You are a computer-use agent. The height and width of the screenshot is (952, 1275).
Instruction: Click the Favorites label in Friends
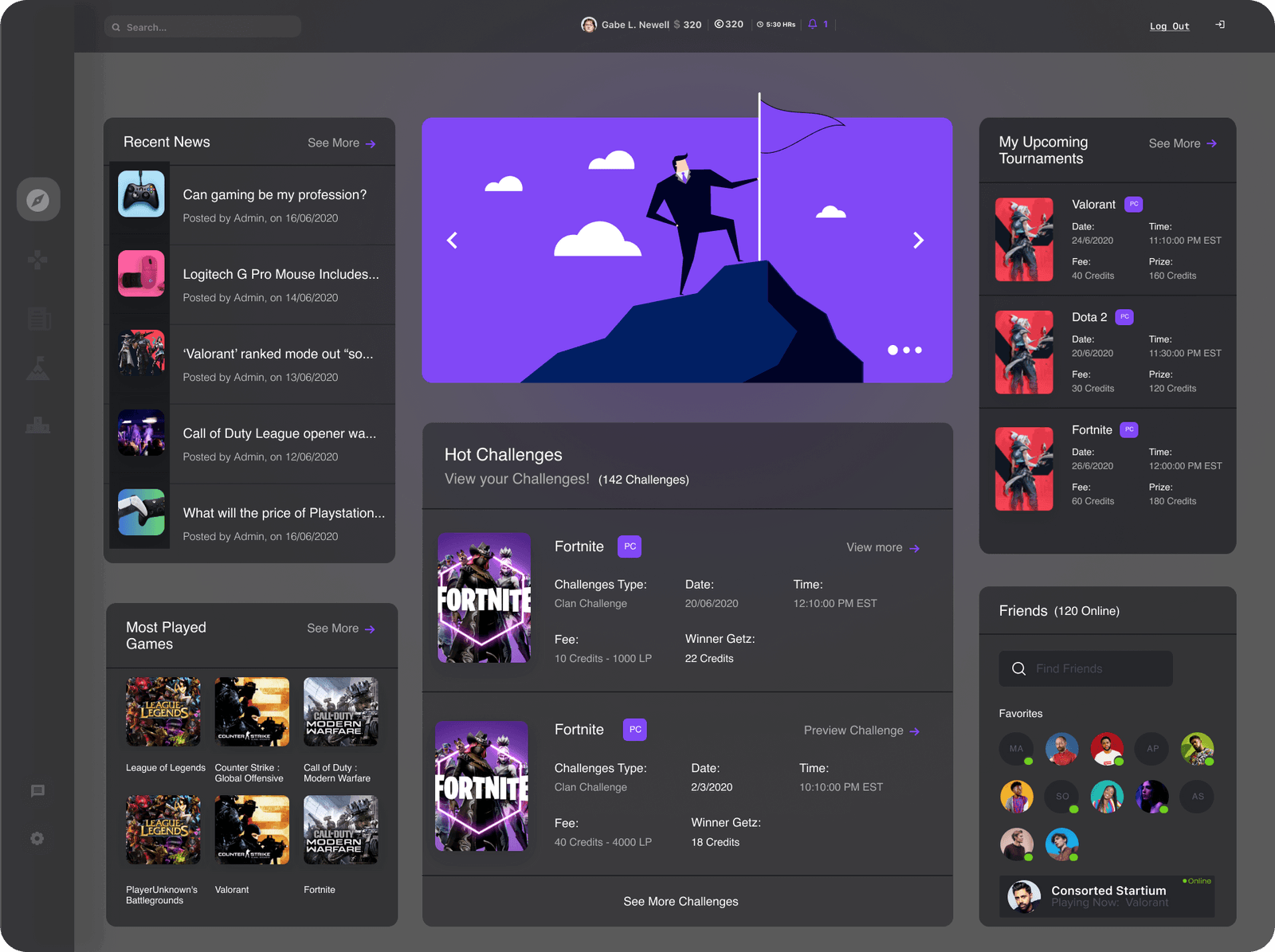click(x=1021, y=713)
